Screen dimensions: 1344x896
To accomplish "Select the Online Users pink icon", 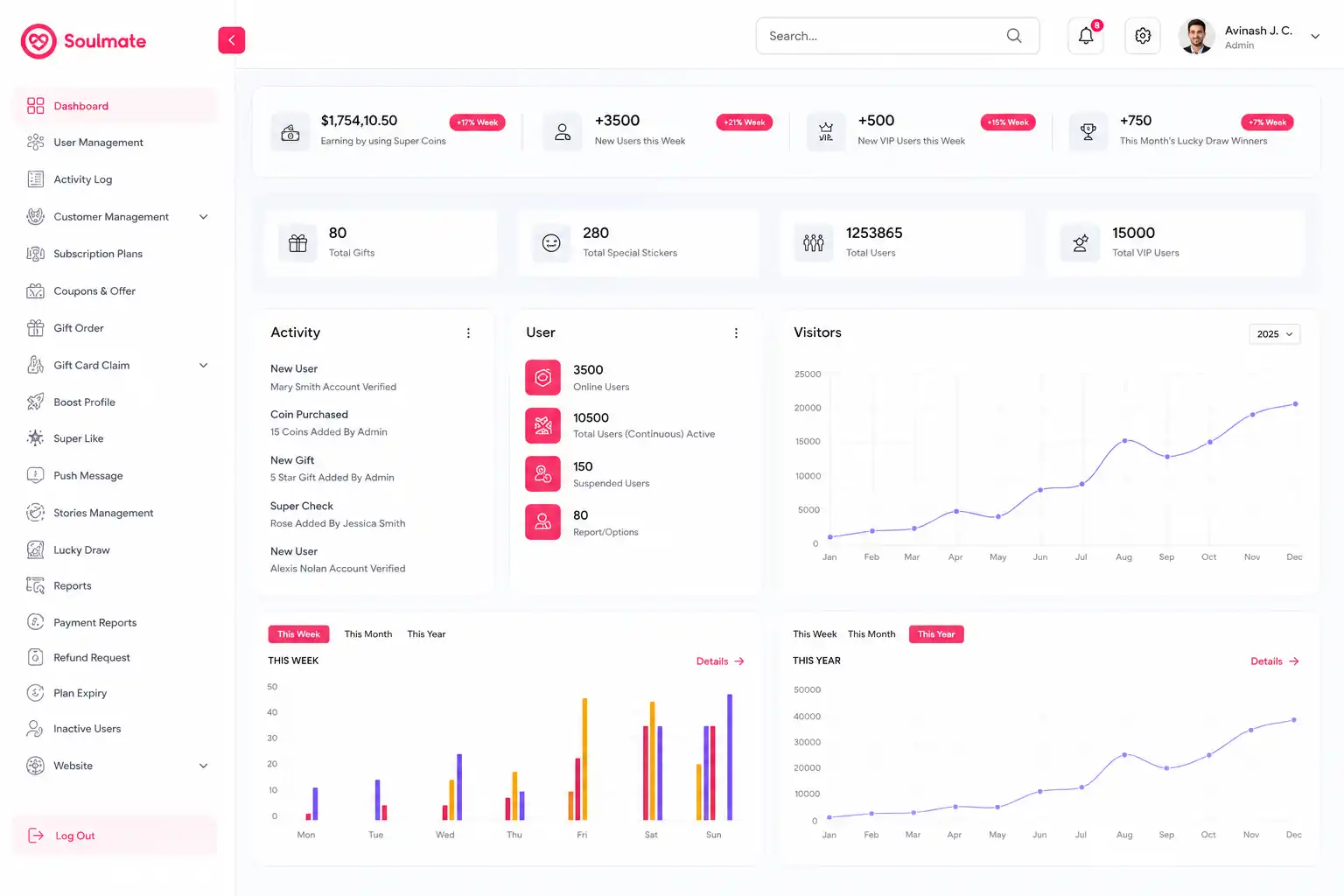I will [542, 377].
